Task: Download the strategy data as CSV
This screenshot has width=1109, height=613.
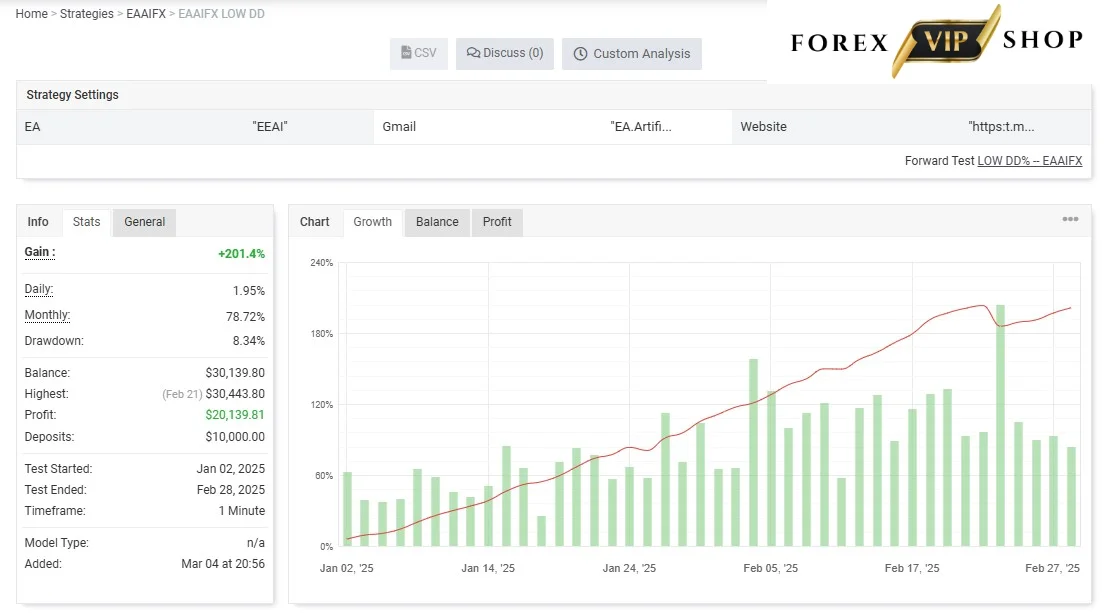Action: click(419, 53)
